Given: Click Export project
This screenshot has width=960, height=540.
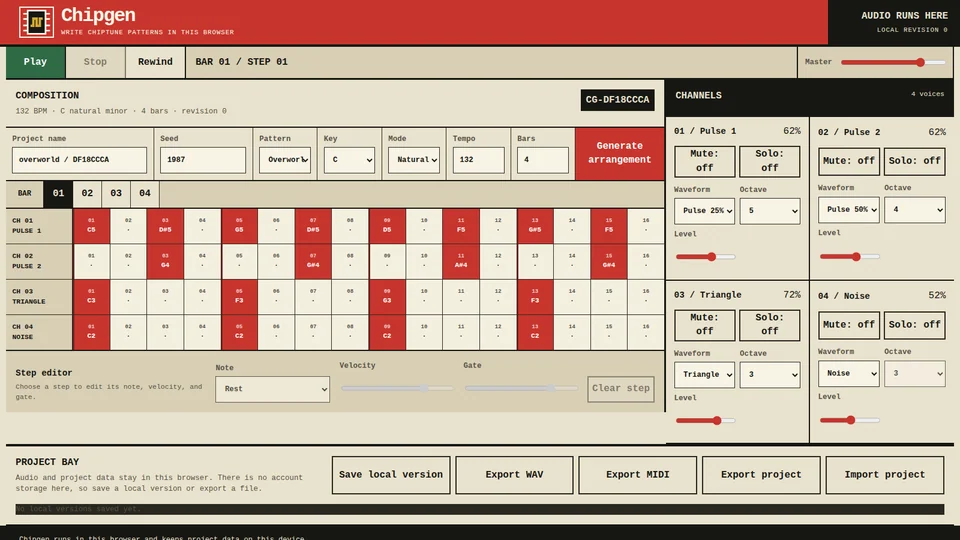Looking at the screenshot, I should [x=761, y=475].
